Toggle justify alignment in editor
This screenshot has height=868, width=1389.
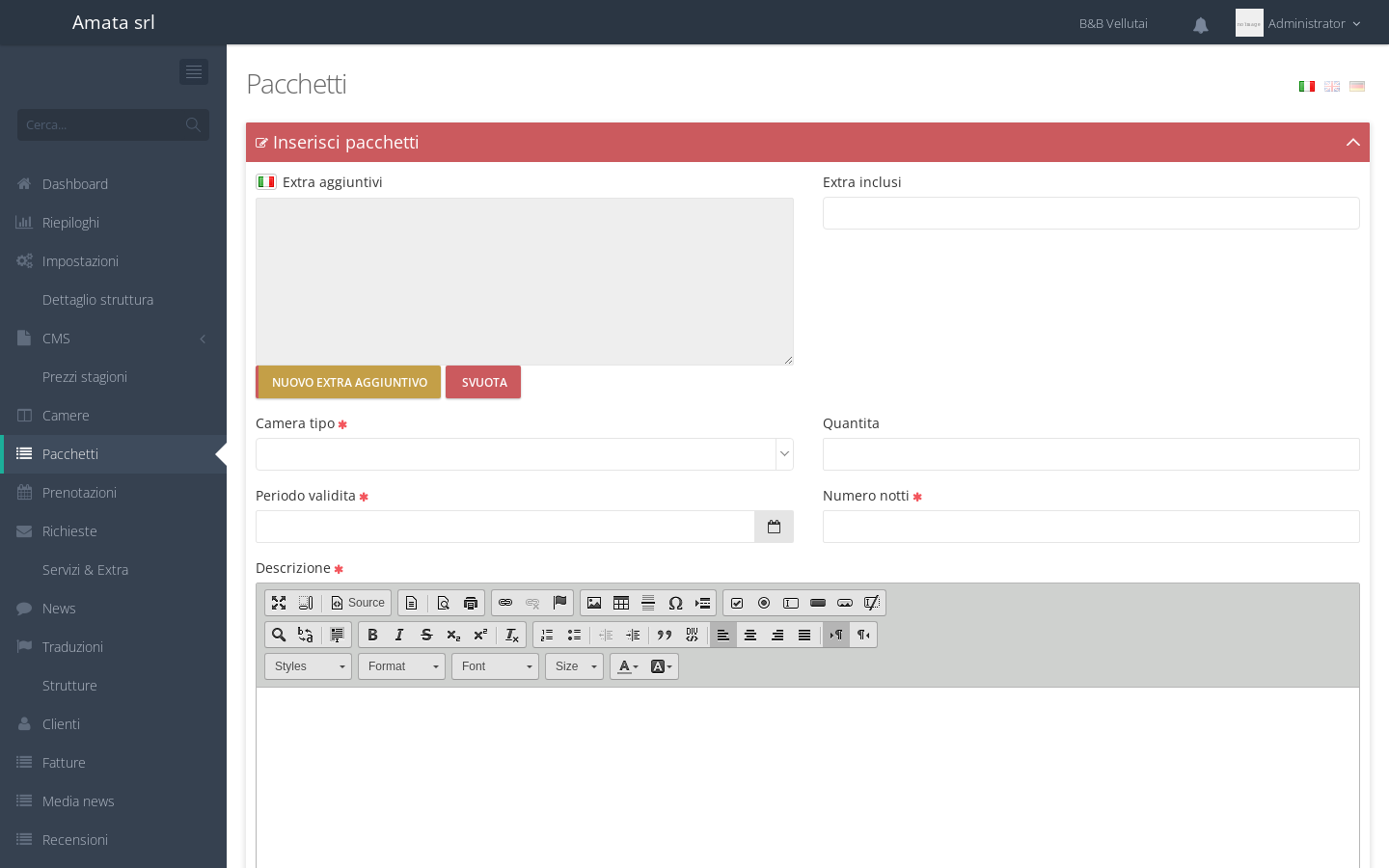point(804,635)
